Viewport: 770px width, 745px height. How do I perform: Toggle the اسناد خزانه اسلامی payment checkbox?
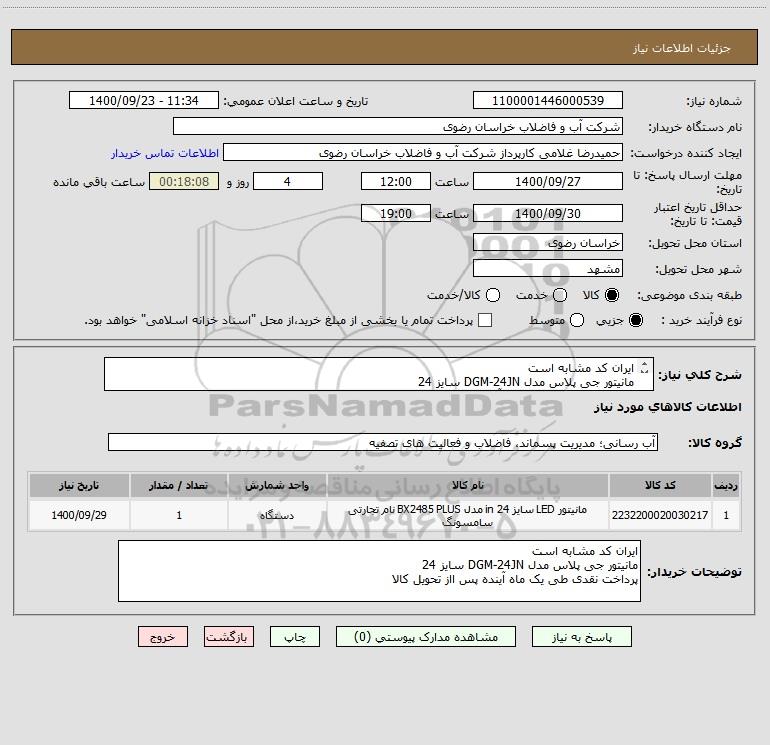point(485,320)
